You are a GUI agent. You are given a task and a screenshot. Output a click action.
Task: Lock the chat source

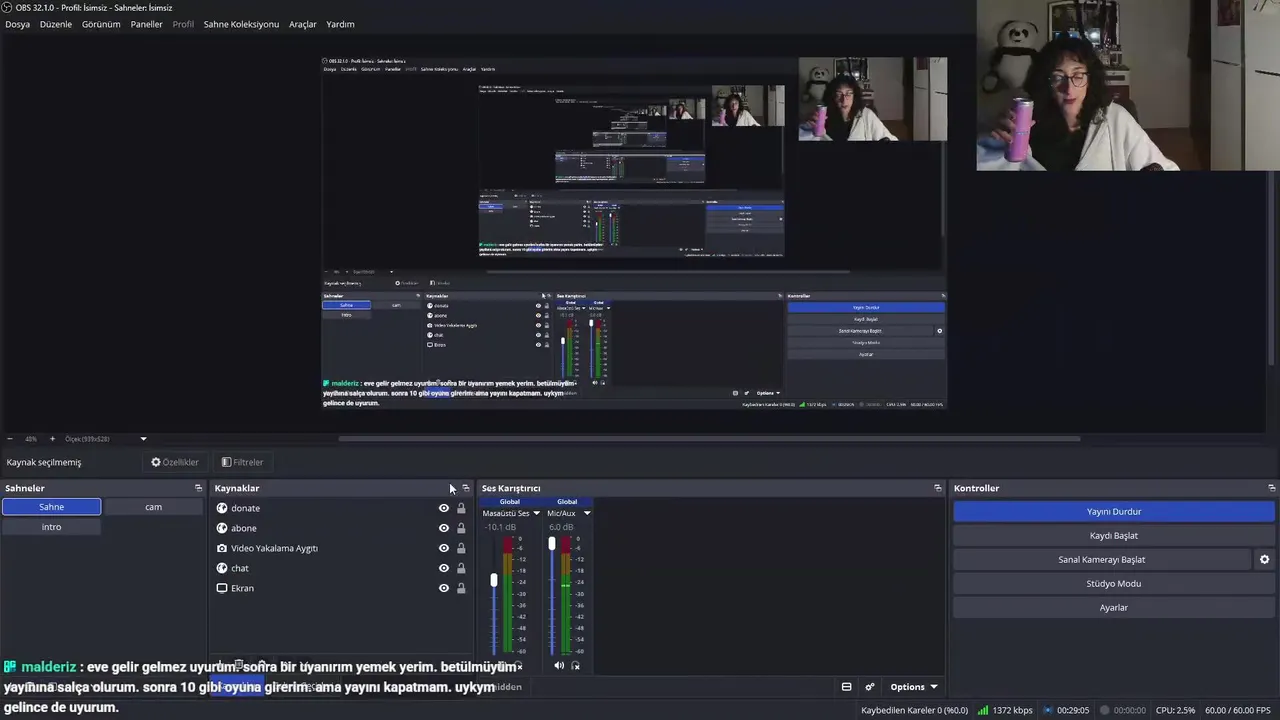461,568
